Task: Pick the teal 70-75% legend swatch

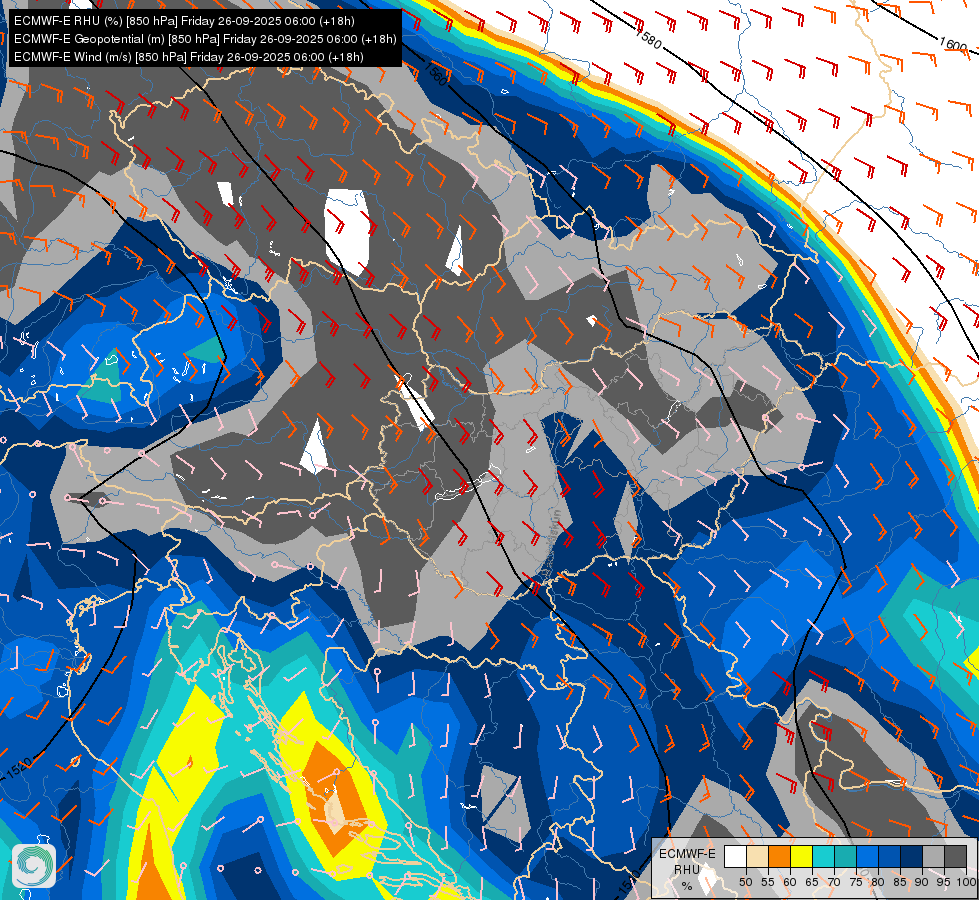Action: tap(846, 856)
